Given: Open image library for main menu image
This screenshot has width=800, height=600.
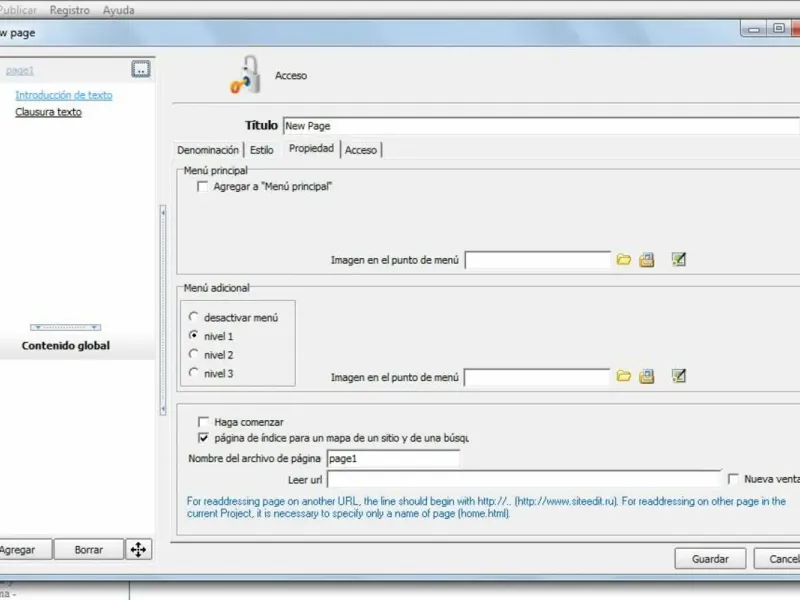Looking at the screenshot, I should [x=646, y=260].
